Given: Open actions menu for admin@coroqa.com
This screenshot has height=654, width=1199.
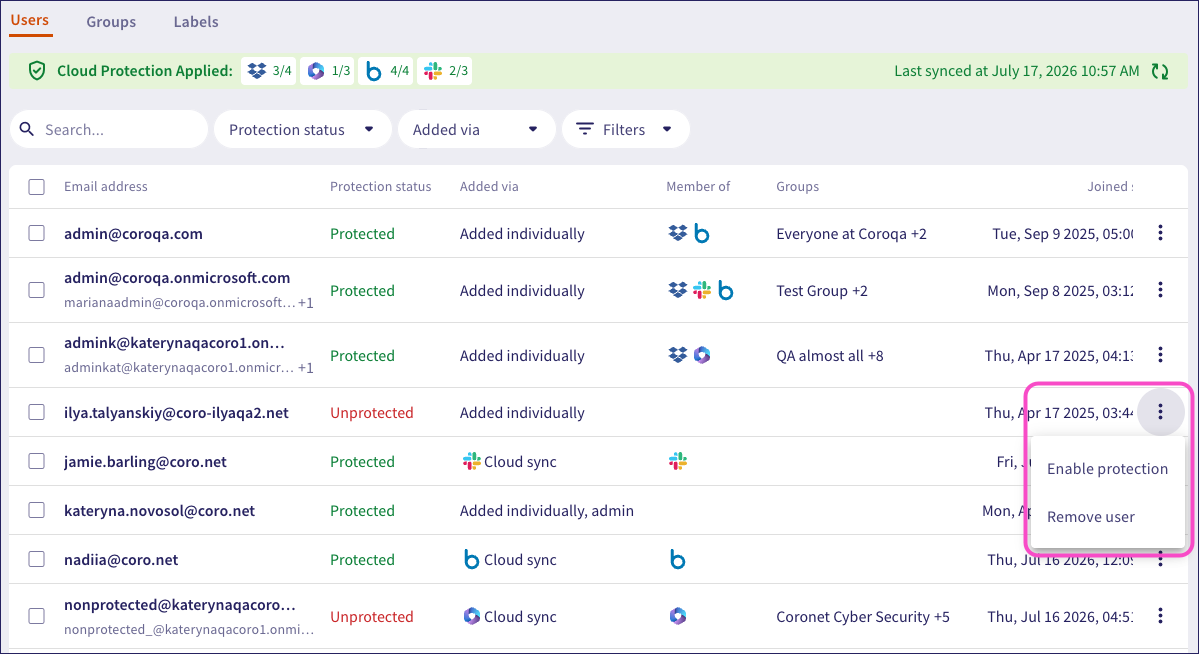Looking at the screenshot, I should point(1160,233).
